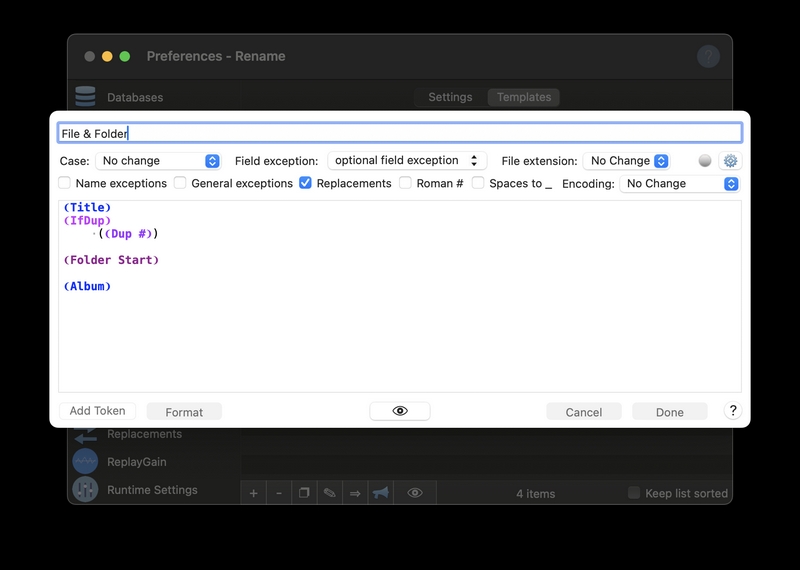
Task: Click the megaphone icon in bottom toolbar
Action: [x=381, y=493]
